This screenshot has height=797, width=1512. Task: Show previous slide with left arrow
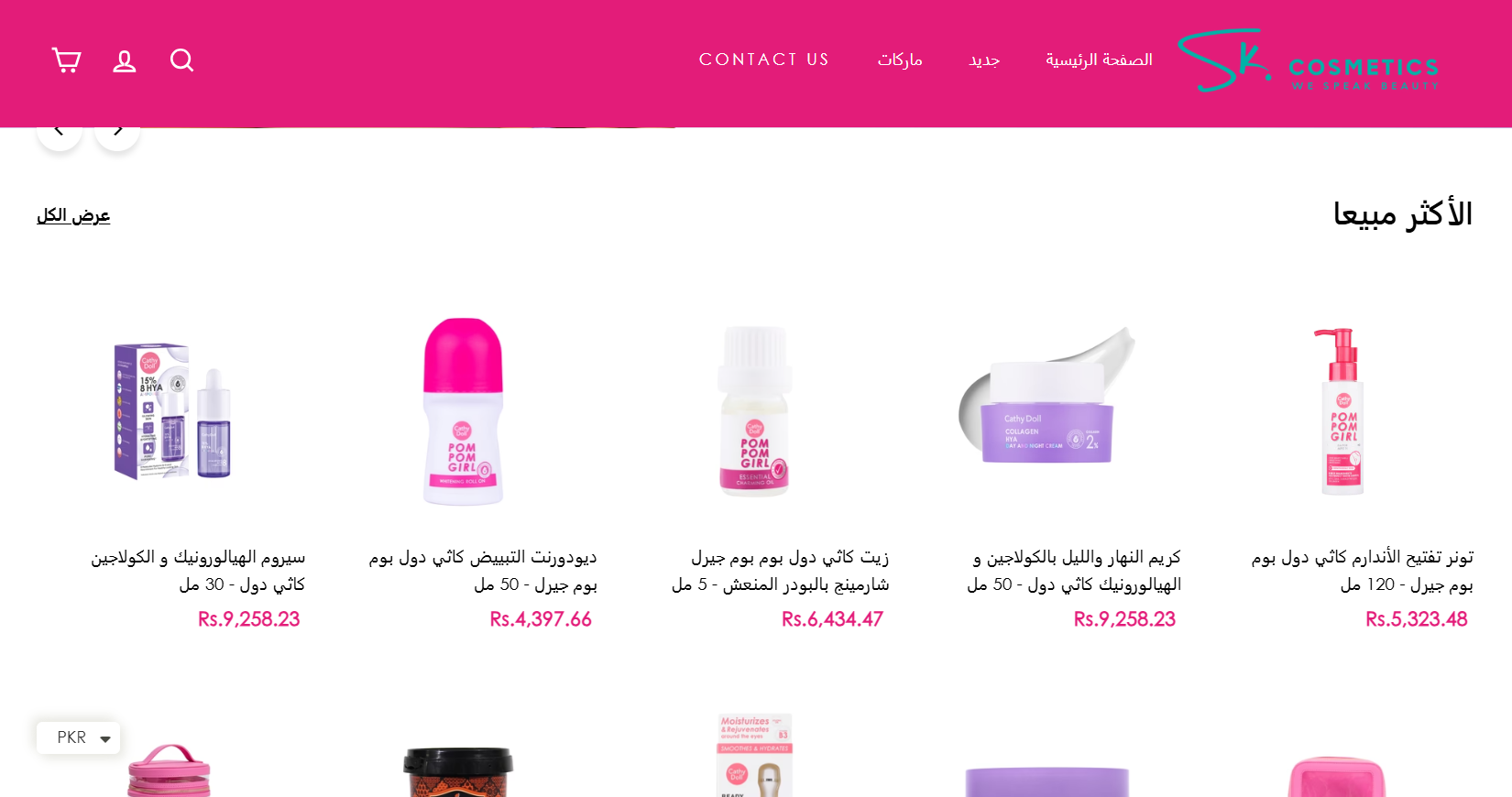(x=60, y=130)
